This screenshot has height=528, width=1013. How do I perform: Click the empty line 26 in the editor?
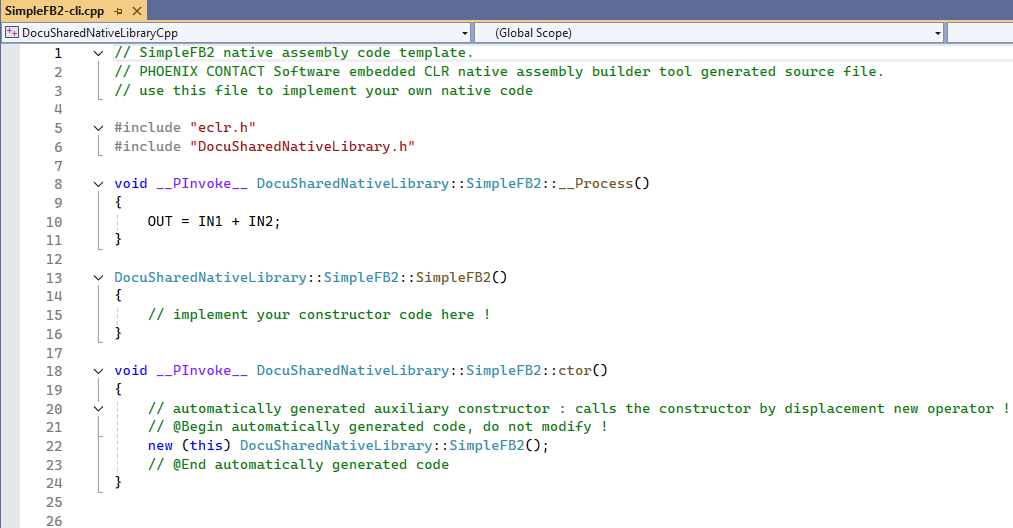pos(400,521)
